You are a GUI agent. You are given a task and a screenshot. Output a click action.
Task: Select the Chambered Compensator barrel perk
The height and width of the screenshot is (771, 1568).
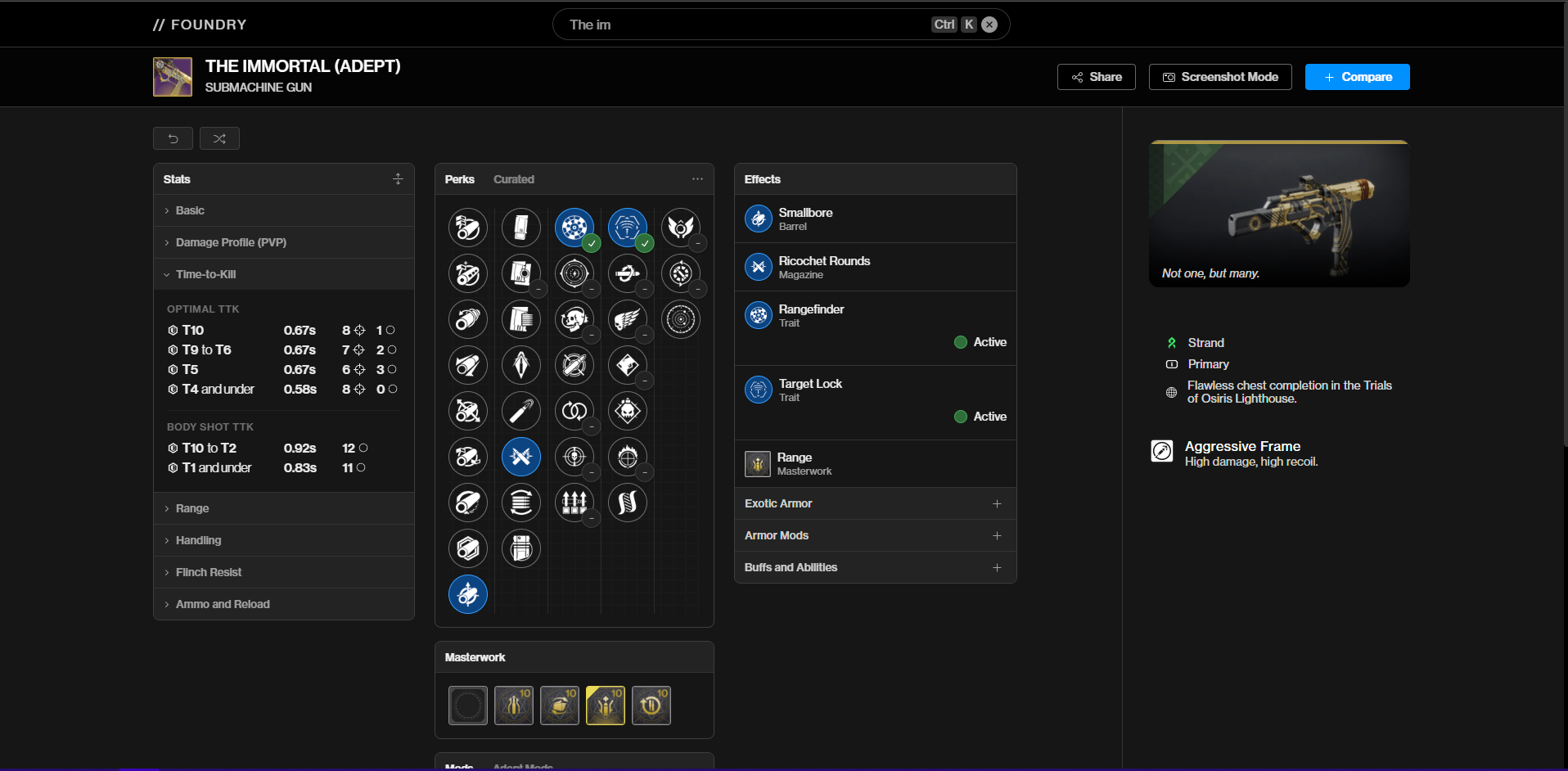pyautogui.click(x=468, y=273)
